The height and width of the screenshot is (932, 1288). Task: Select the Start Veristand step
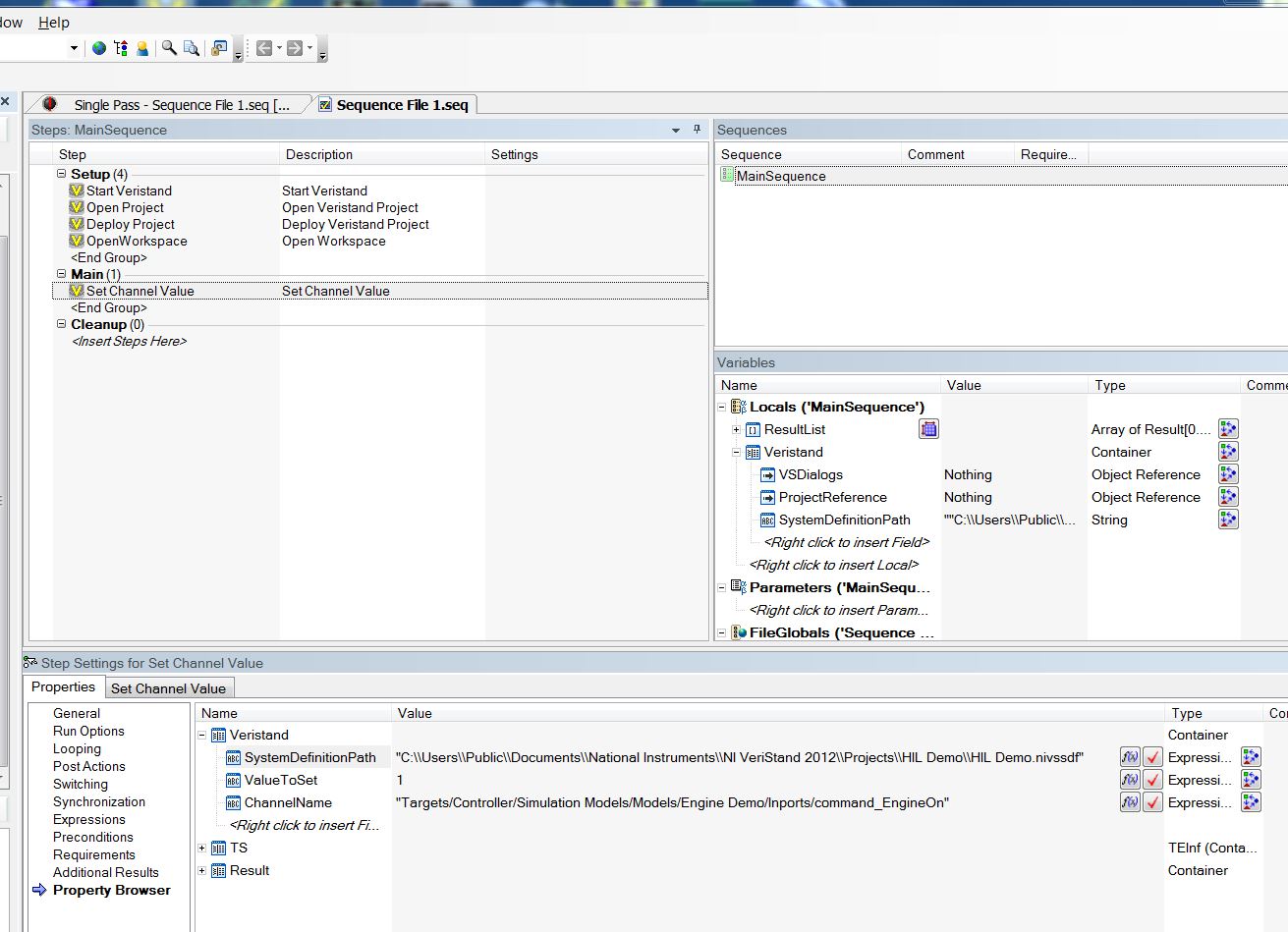pyautogui.click(x=129, y=191)
